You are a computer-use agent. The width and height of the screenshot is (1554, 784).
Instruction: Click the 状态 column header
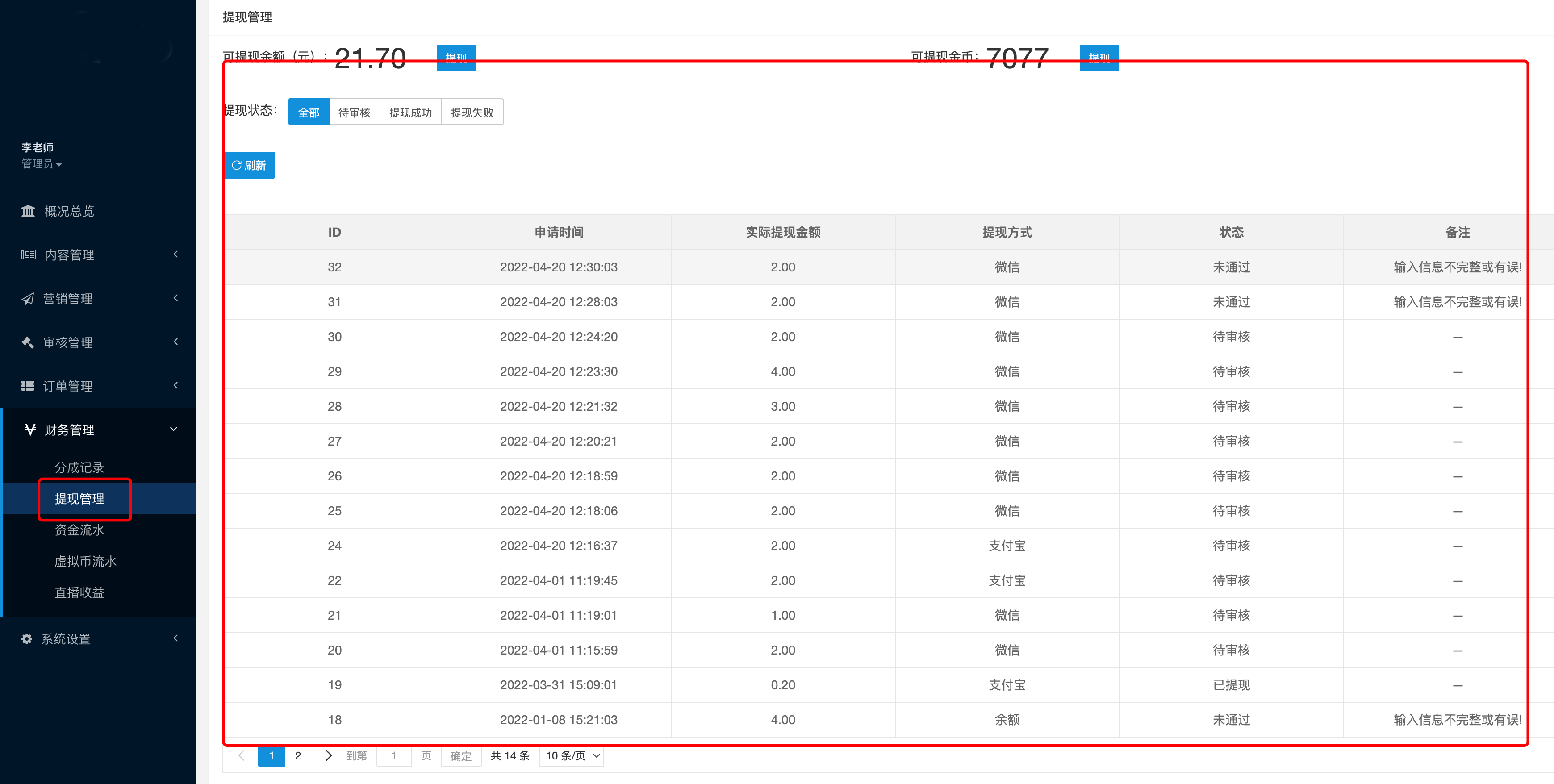click(1231, 232)
